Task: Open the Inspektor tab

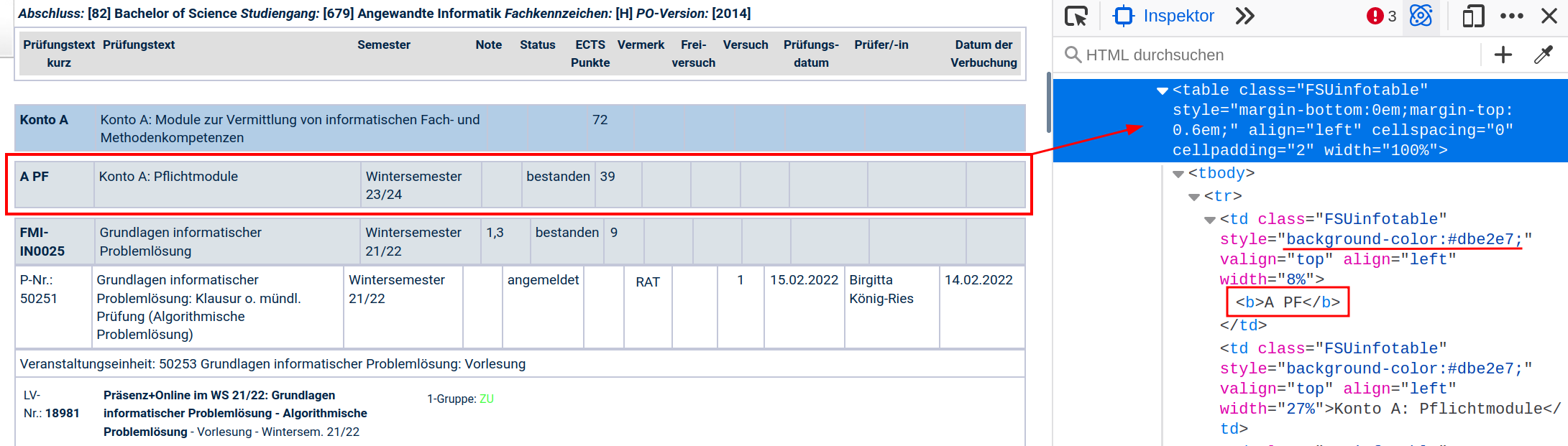Action: [x=1164, y=16]
